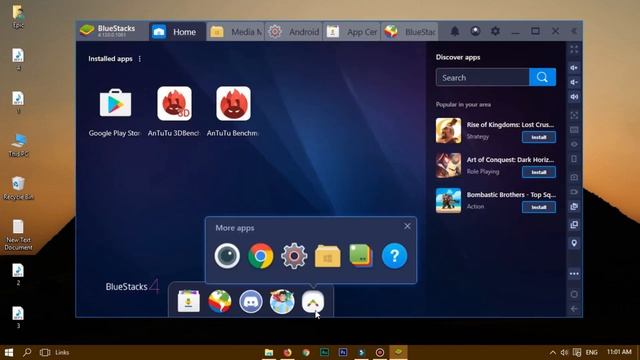Switch to BlueStacks World tab
The width and height of the screenshot is (640, 360).
410,31
